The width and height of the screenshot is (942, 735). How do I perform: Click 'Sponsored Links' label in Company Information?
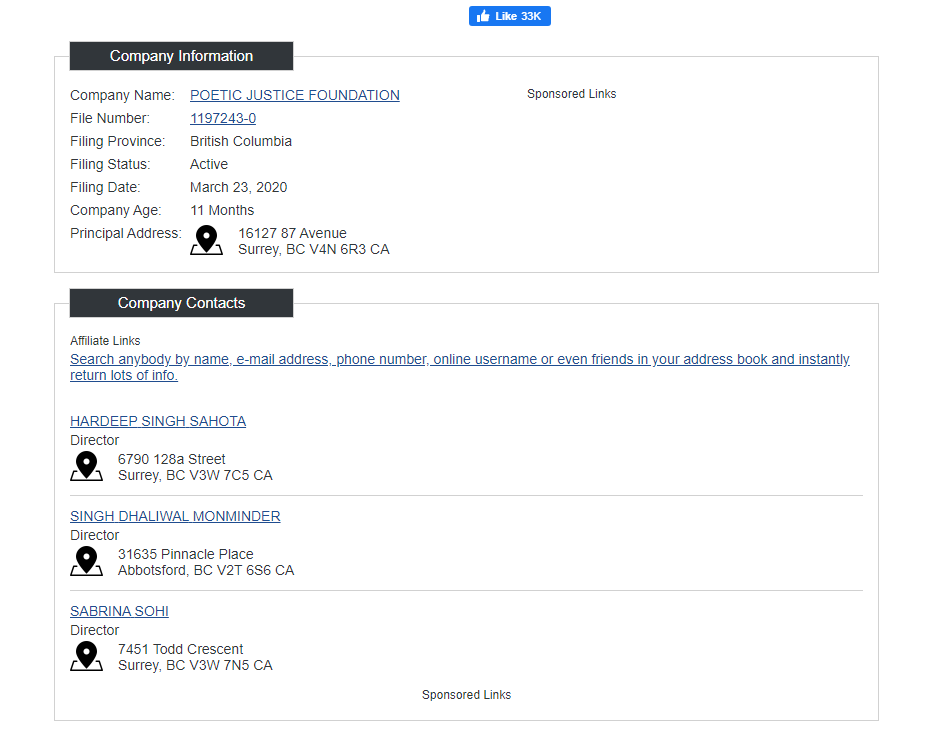571,94
